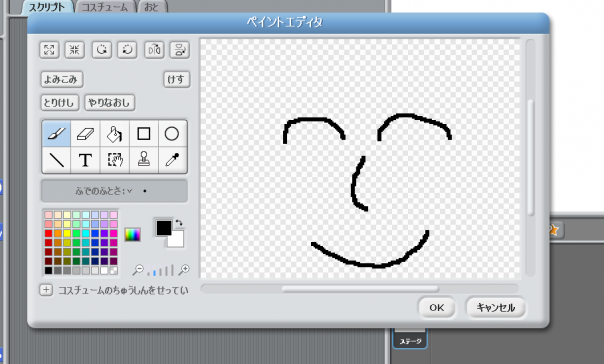Screen dimensions: 604x364
Task: Select the rectangle tool
Action: [x=144, y=134]
